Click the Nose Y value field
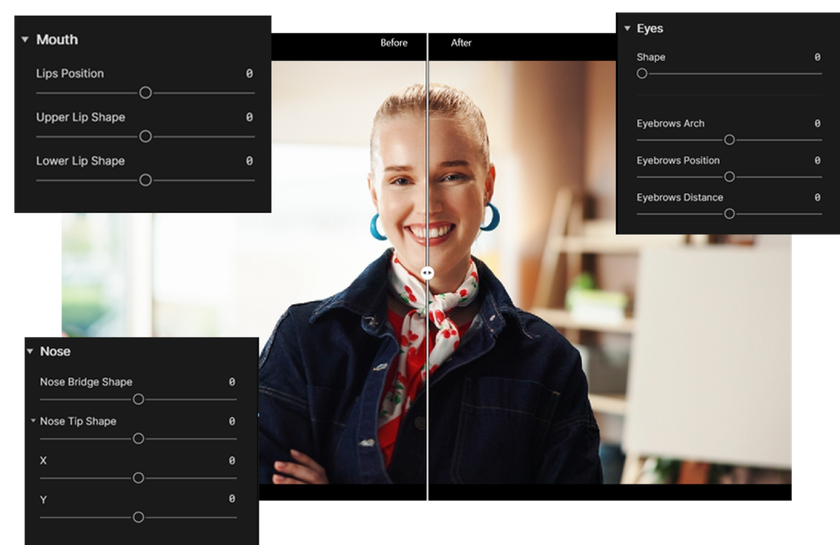Image resolution: width=840 pixels, height=545 pixels. [x=232, y=499]
